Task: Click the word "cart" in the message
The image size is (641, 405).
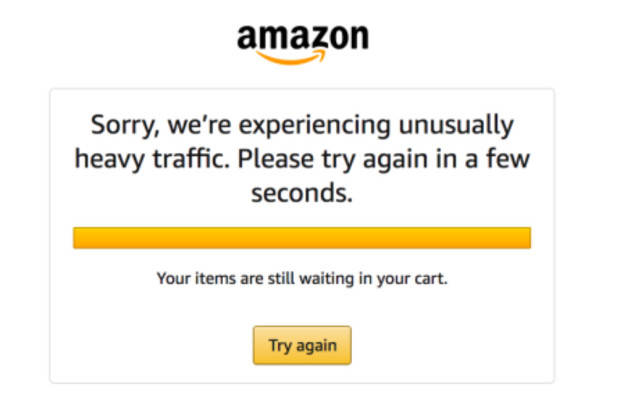Action: tap(430, 278)
